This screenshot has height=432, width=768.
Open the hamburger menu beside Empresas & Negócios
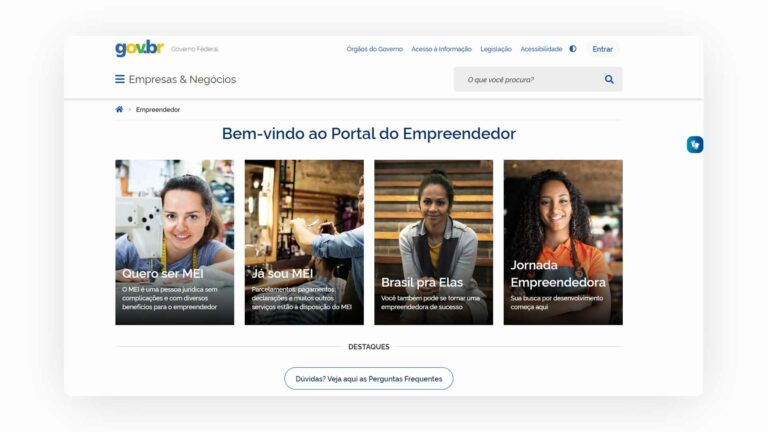coord(120,79)
